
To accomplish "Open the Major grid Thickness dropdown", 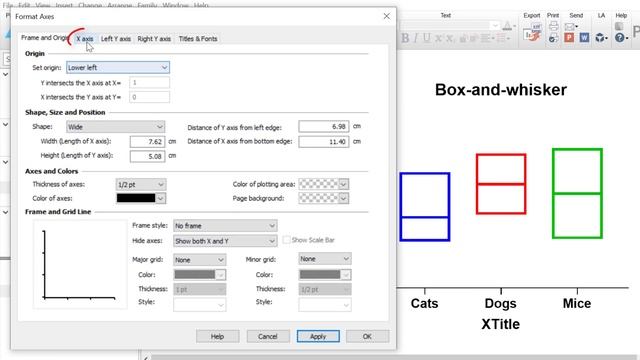I will coord(200,289).
